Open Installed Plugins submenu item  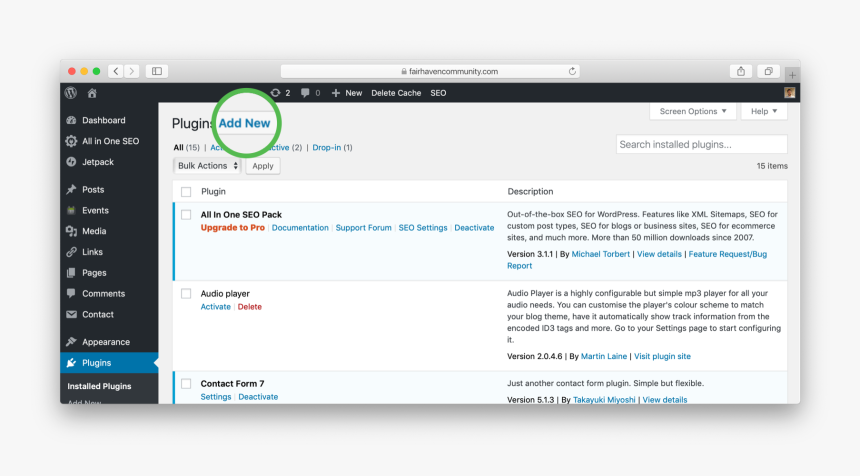pos(99,386)
